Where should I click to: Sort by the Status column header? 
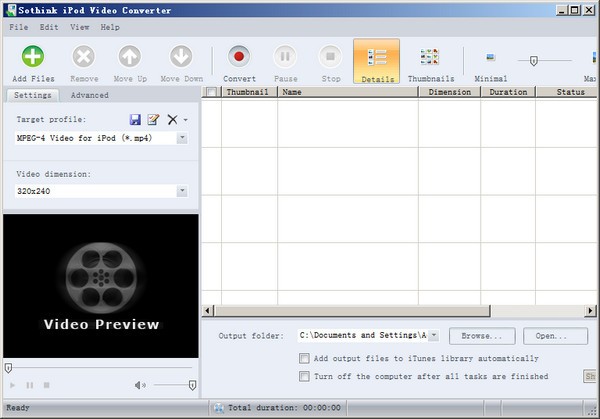coord(567,92)
